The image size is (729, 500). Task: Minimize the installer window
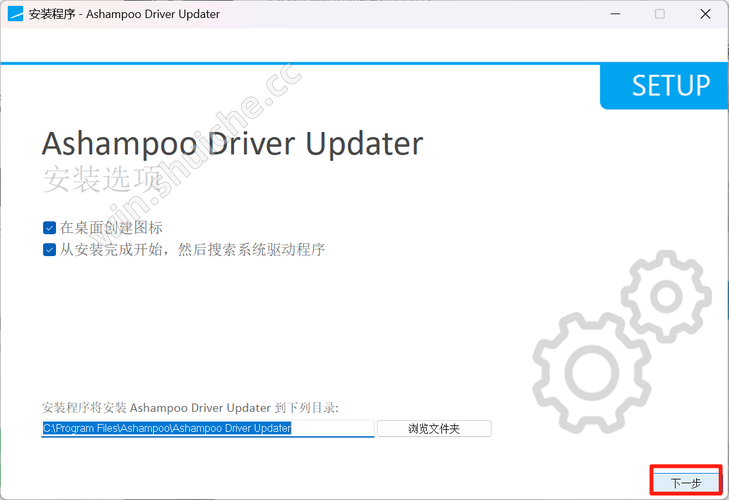616,14
